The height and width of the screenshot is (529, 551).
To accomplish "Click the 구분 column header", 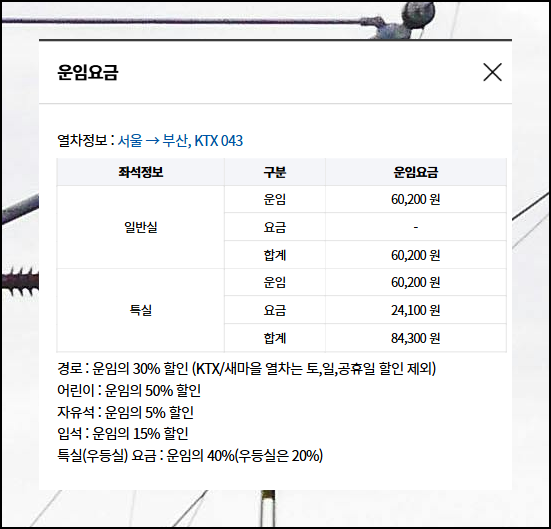I will pos(275,172).
